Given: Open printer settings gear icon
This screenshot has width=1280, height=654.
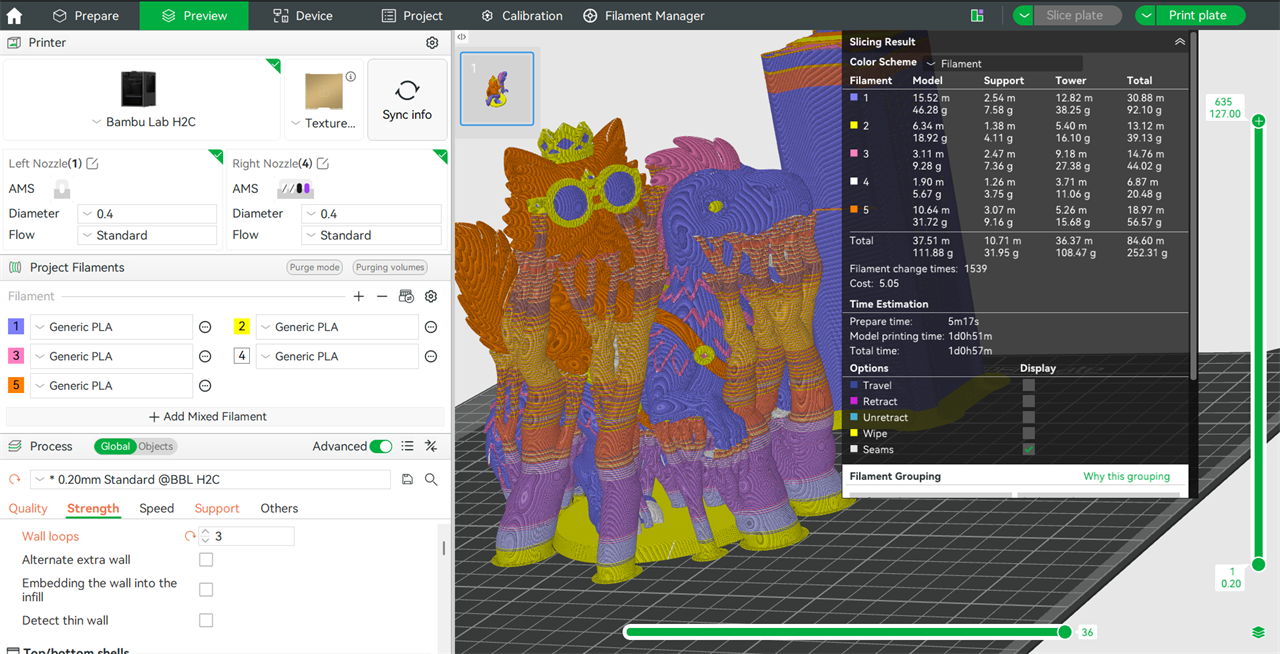Looking at the screenshot, I should [432, 43].
